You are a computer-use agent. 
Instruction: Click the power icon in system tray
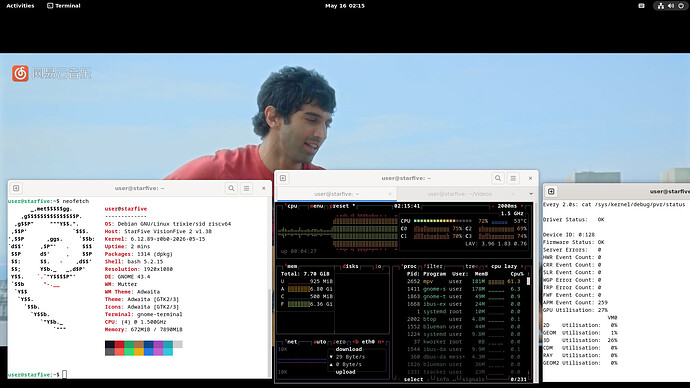(x=681, y=6)
